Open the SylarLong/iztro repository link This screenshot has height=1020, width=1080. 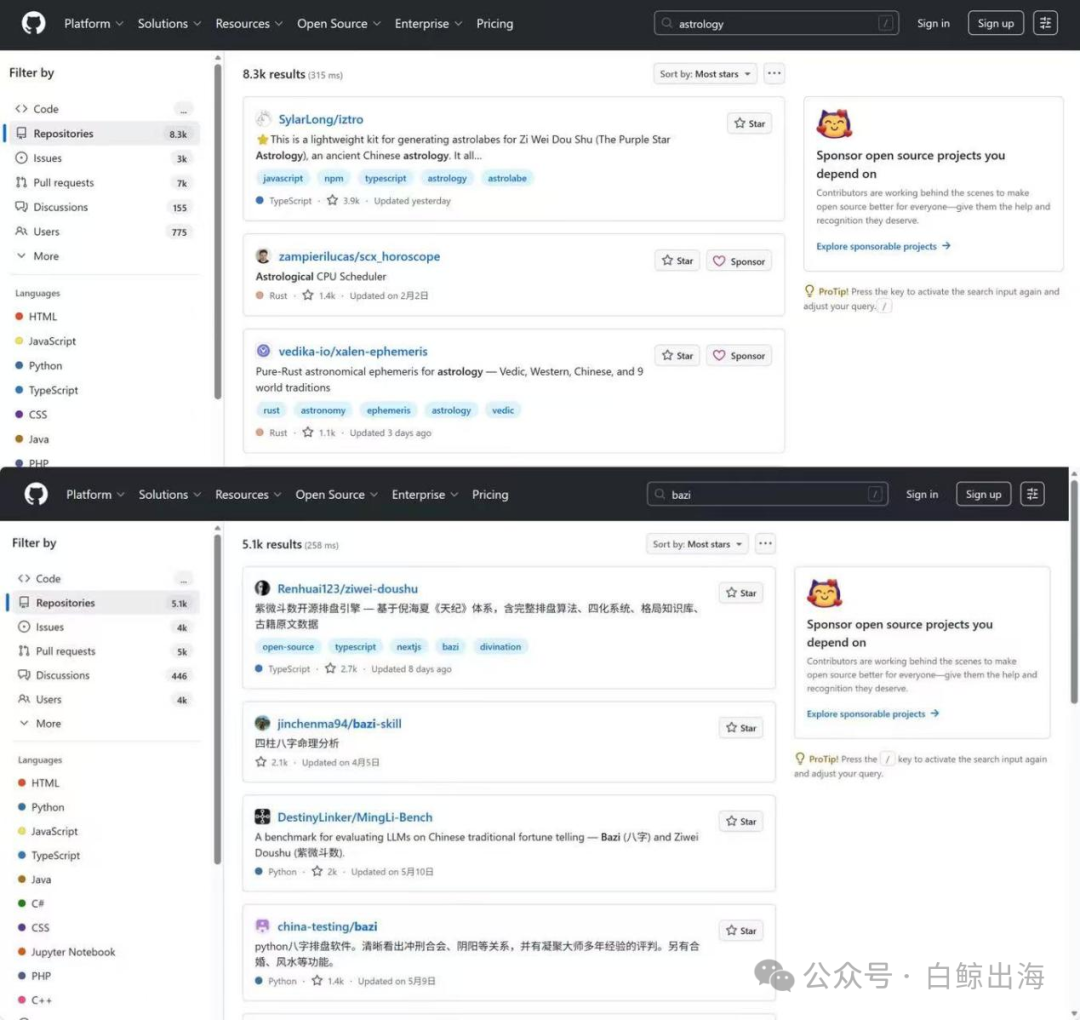pos(320,119)
